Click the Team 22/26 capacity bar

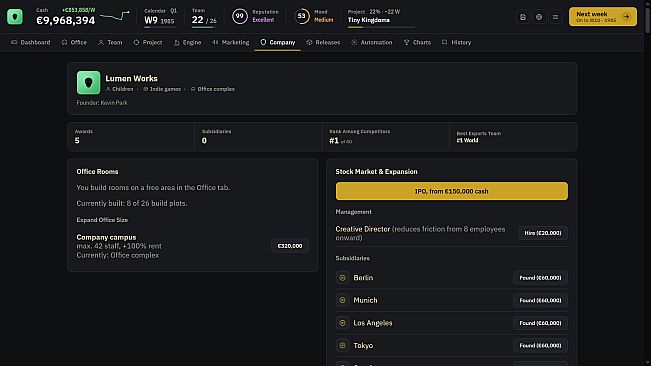click(x=204, y=27)
